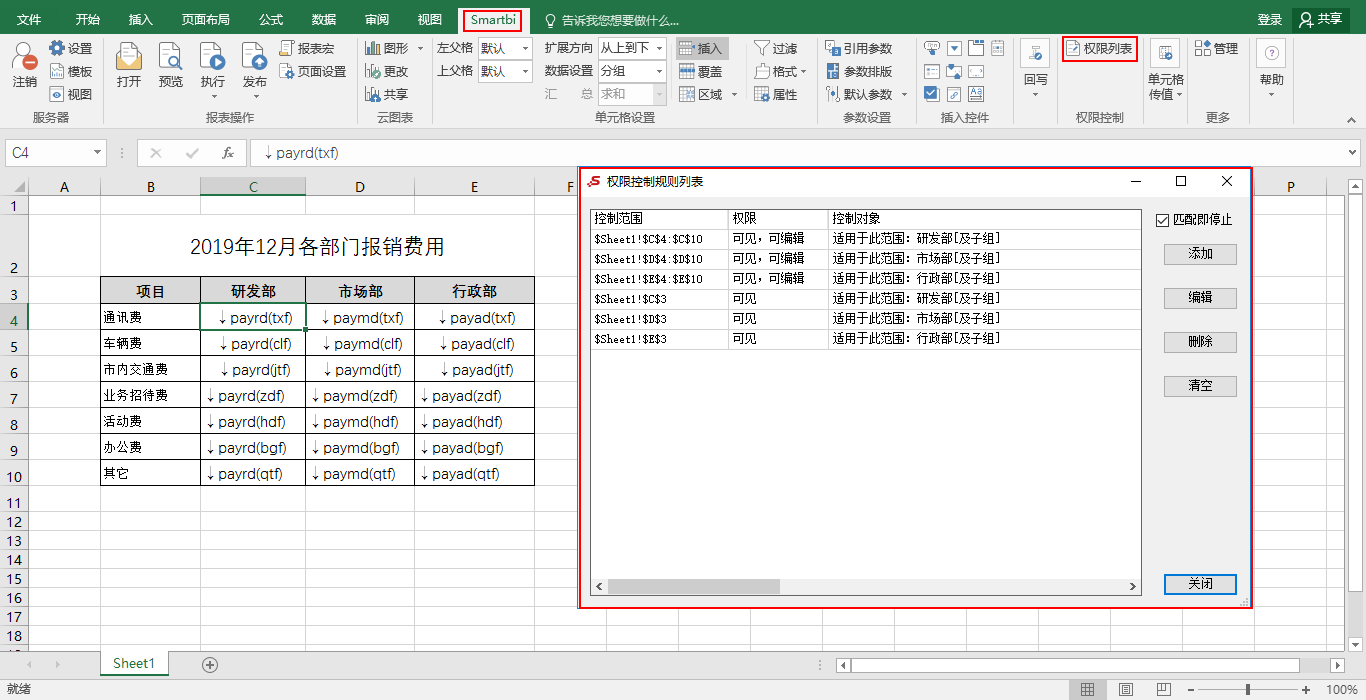Switch to page break preview

(1163, 690)
